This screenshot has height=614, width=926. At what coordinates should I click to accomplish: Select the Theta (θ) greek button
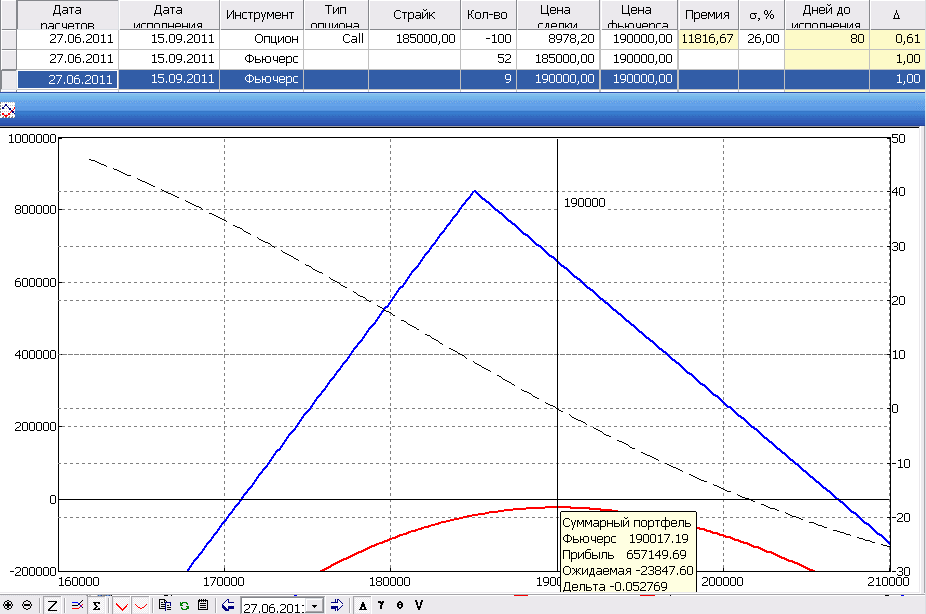point(400,605)
